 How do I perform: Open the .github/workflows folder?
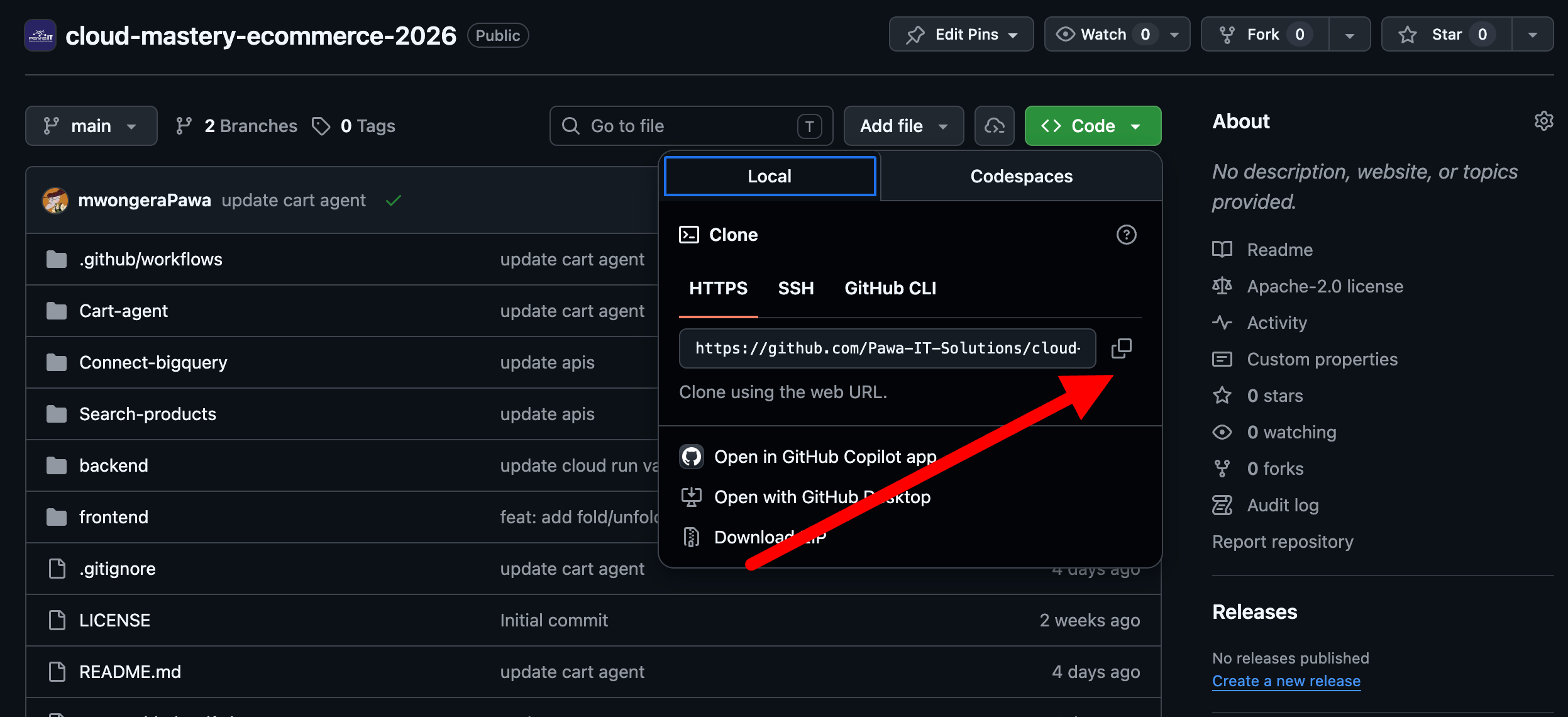pyautogui.click(x=150, y=259)
